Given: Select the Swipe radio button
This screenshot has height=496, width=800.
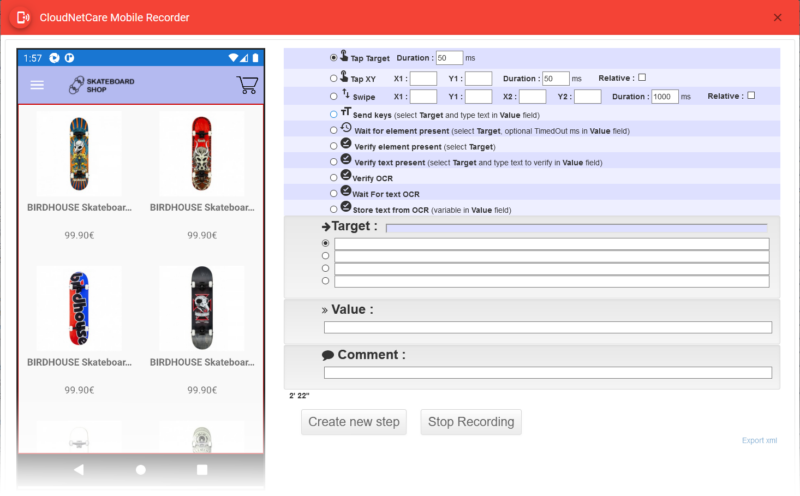Looking at the screenshot, I should [333, 96].
